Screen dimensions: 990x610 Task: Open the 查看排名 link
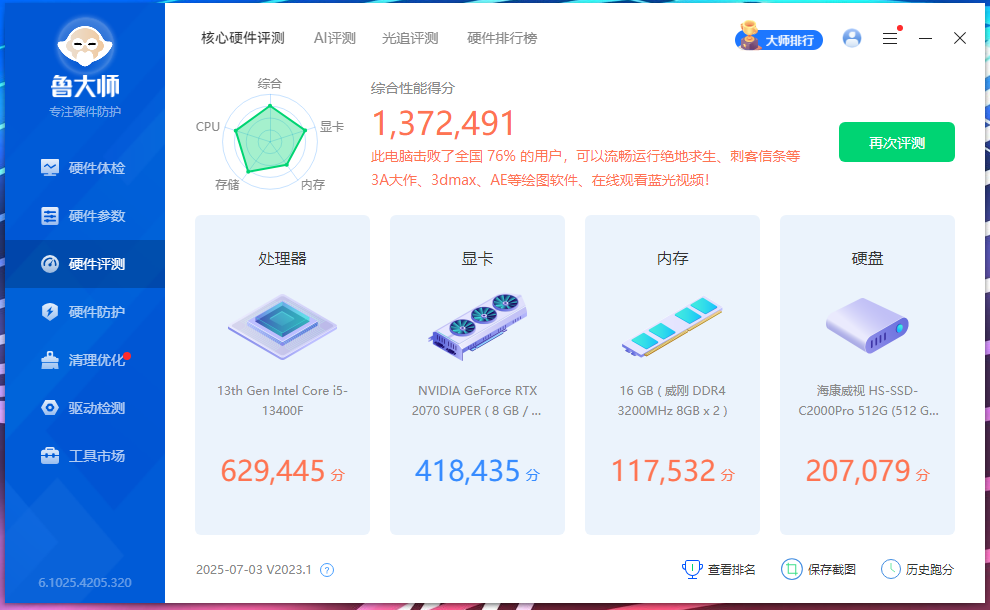[x=719, y=570]
